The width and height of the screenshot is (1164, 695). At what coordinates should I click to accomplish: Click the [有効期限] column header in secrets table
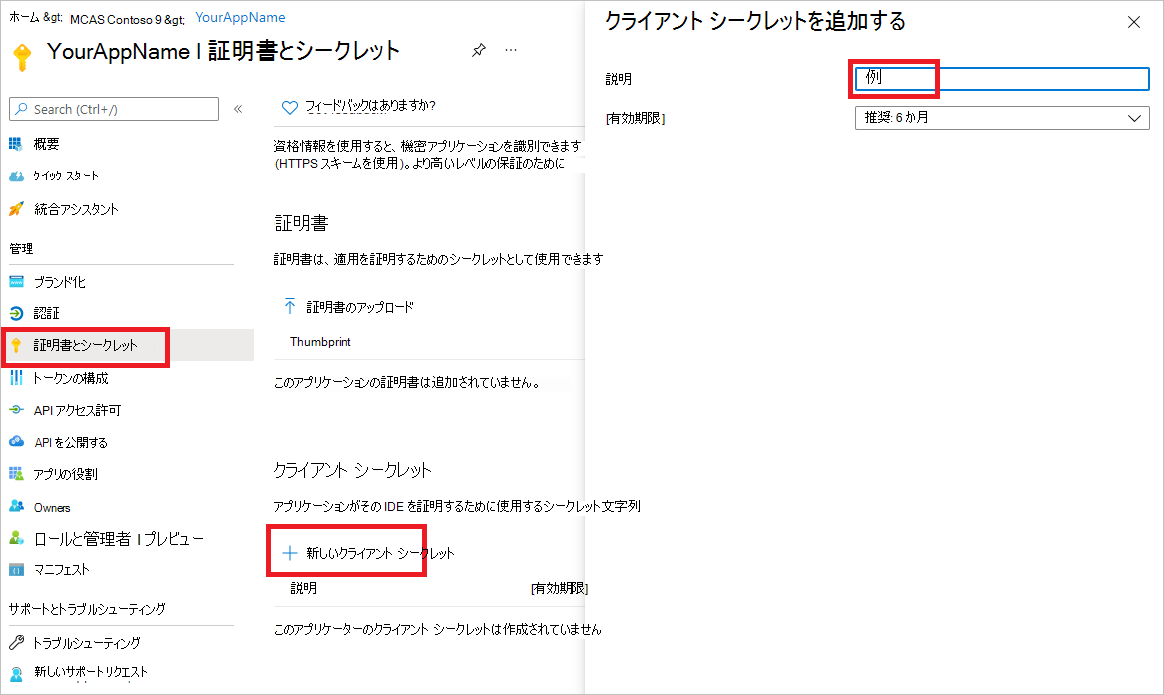560,588
